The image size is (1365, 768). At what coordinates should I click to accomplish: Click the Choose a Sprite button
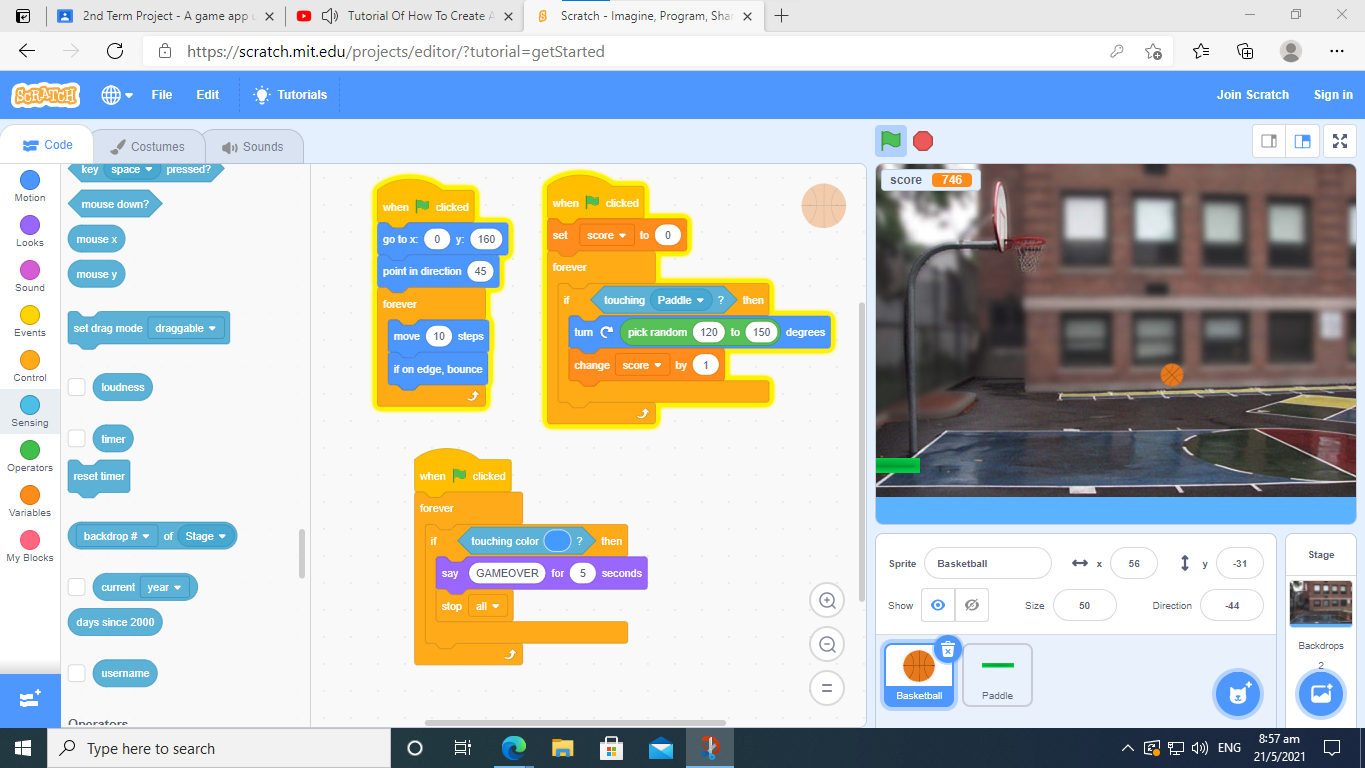coord(1238,693)
